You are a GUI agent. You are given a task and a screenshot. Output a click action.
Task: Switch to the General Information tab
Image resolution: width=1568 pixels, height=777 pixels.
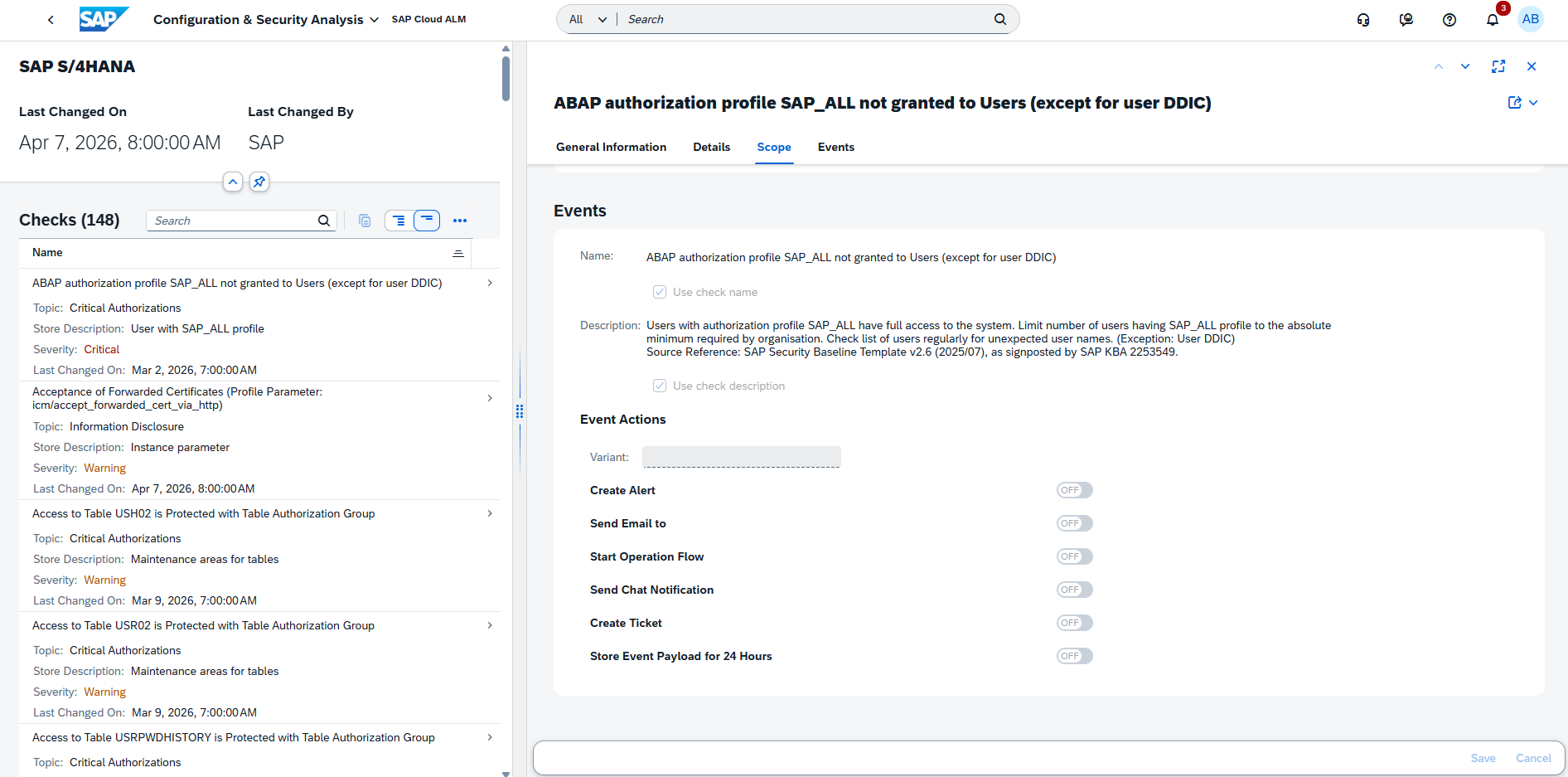(x=611, y=147)
